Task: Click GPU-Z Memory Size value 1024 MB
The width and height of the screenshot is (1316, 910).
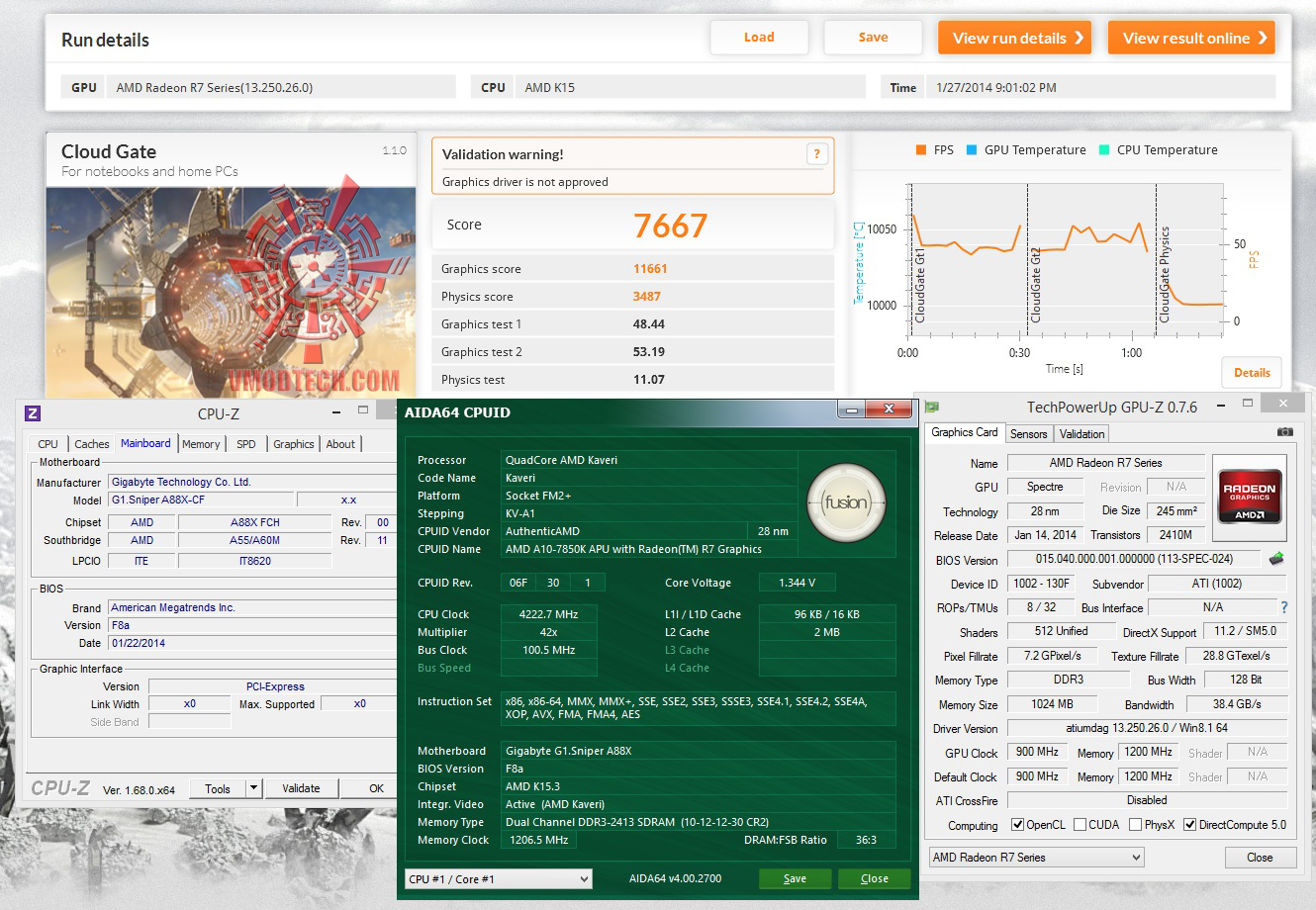Action: 1051,704
